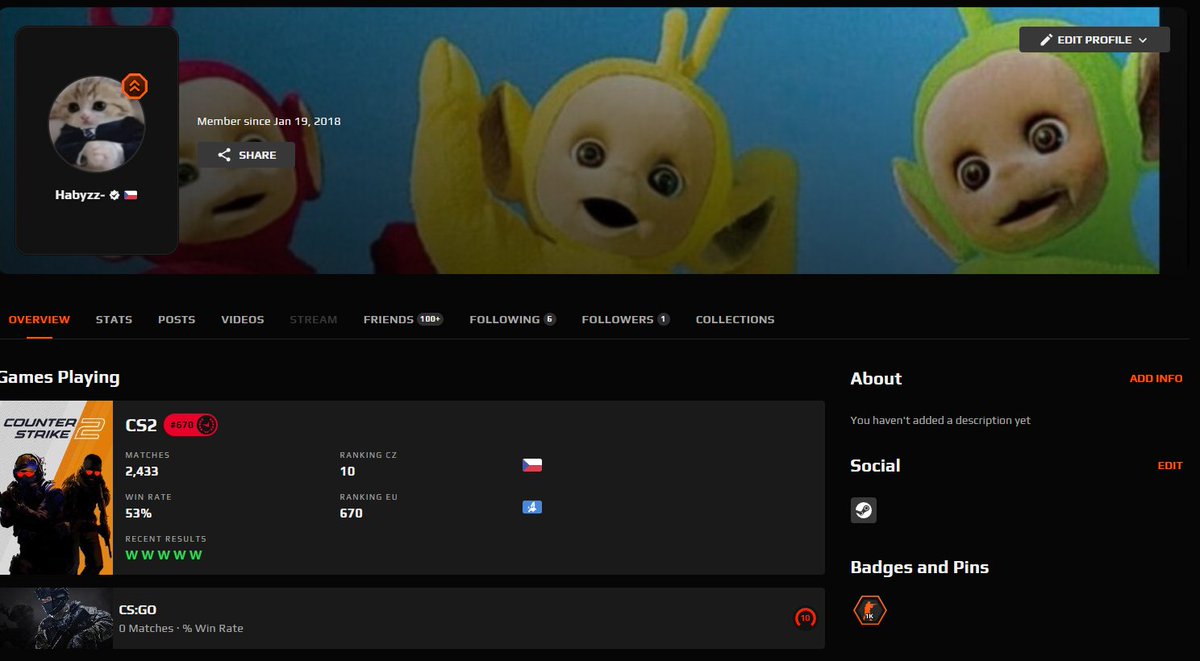Click the Share button
The height and width of the screenshot is (661, 1200).
(x=246, y=155)
